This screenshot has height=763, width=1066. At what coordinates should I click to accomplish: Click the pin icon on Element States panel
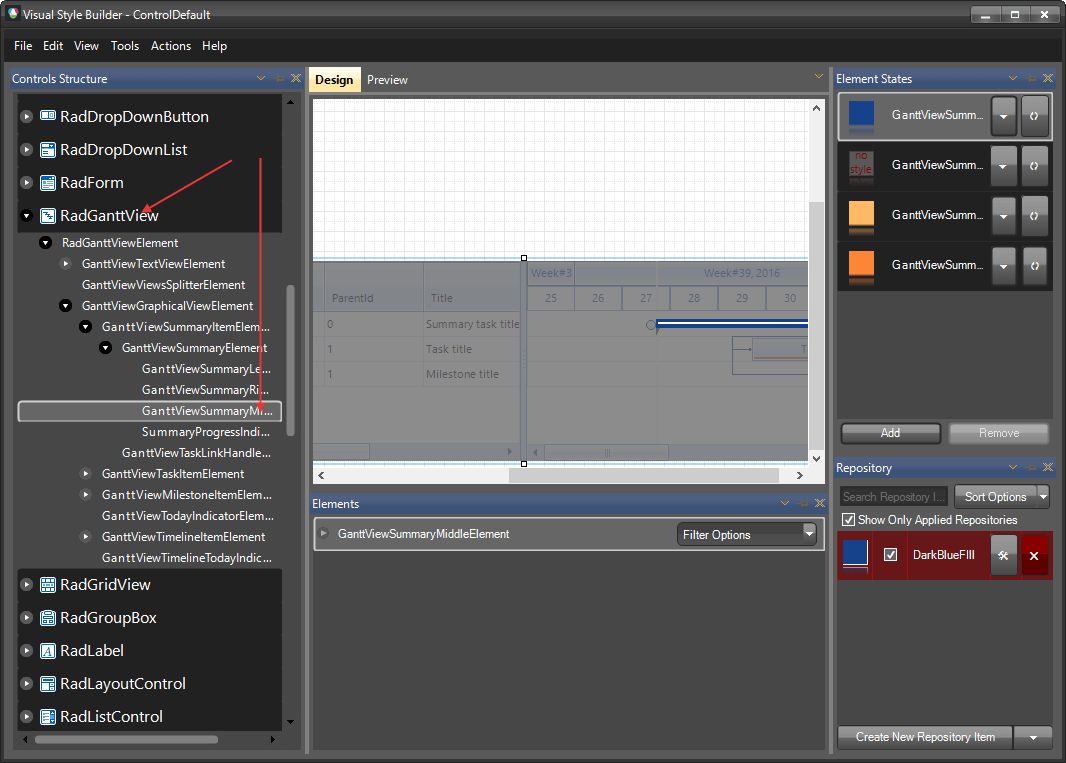(1030, 78)
